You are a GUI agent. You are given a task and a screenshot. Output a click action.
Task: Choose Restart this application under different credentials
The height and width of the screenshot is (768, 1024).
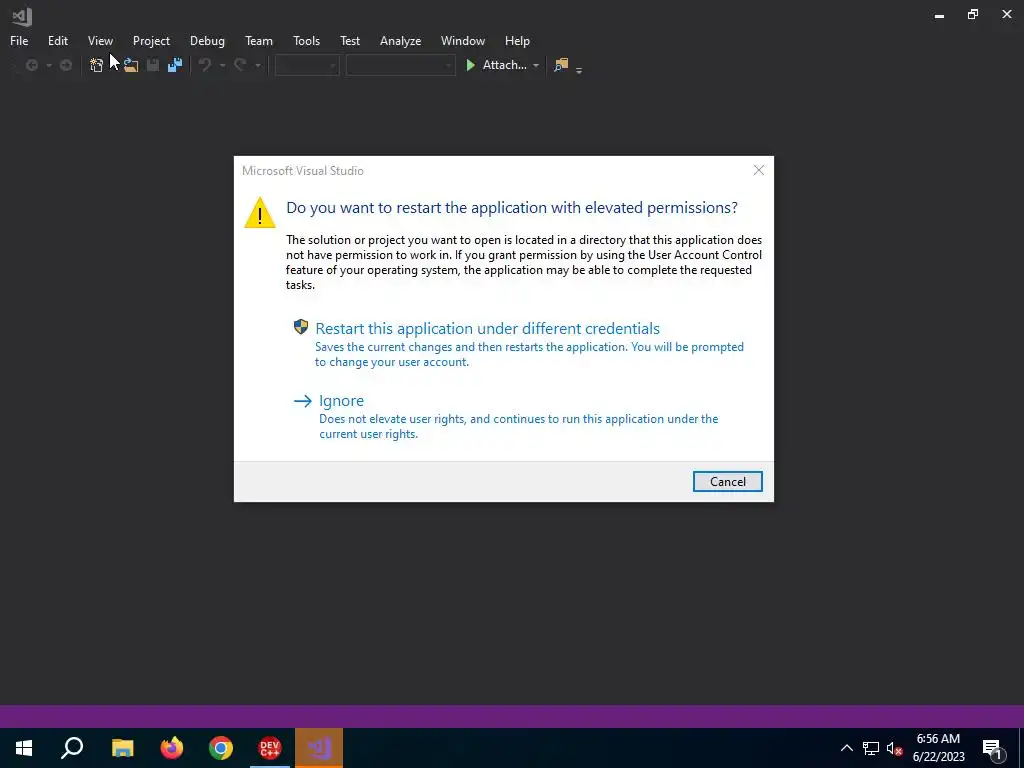(487, 328)
